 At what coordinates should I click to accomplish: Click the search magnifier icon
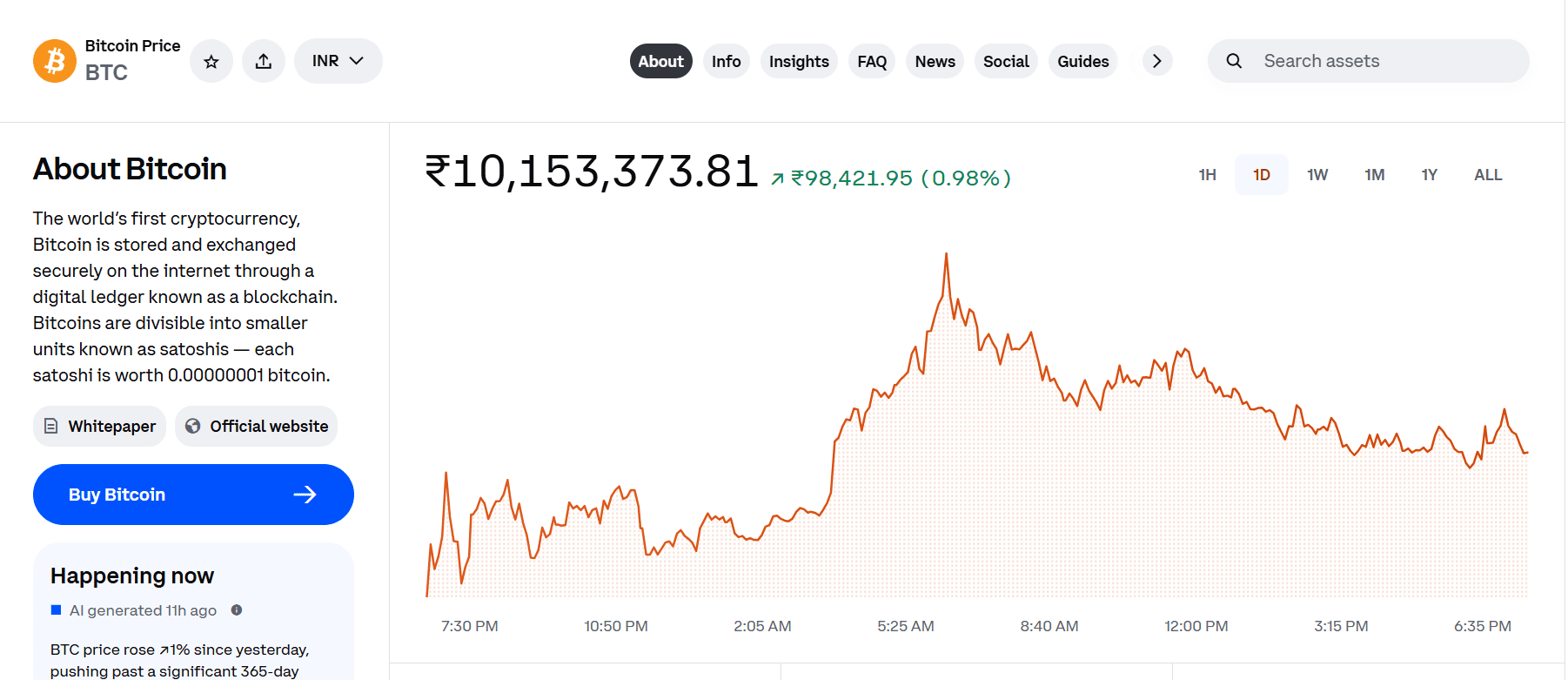coord(1234,61)
